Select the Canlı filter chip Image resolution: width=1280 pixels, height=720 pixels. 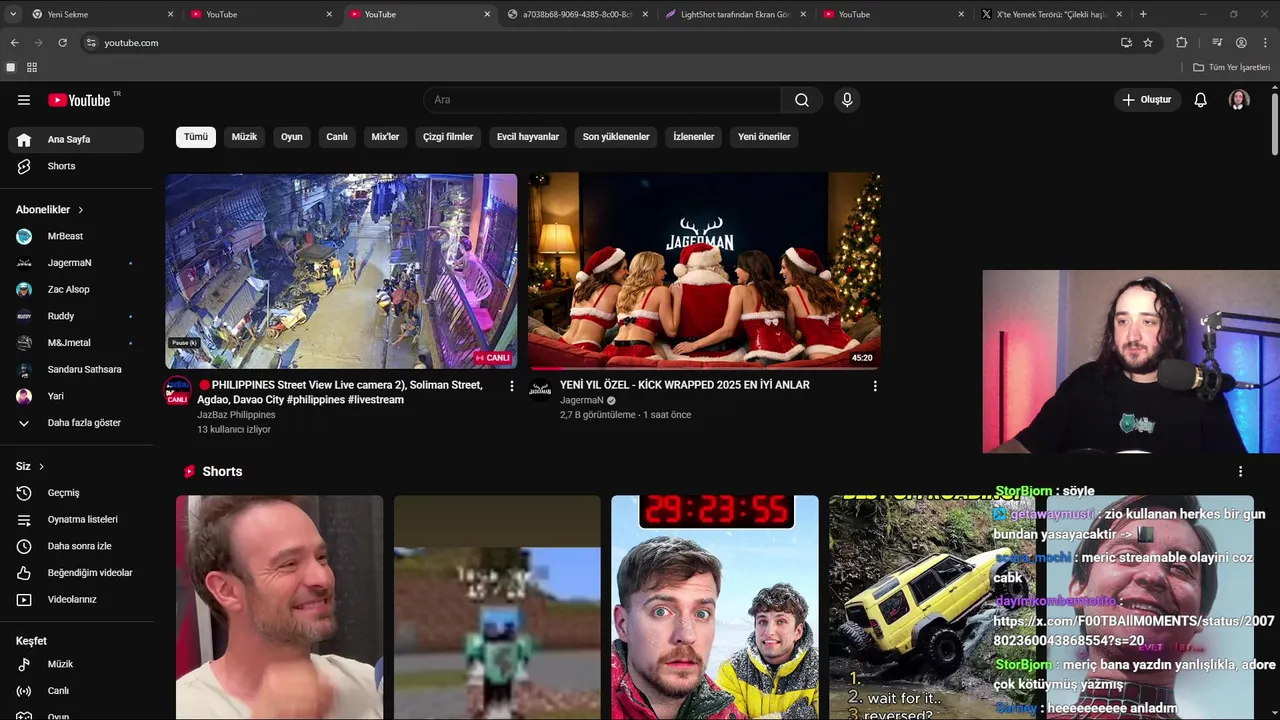(337, 137)
